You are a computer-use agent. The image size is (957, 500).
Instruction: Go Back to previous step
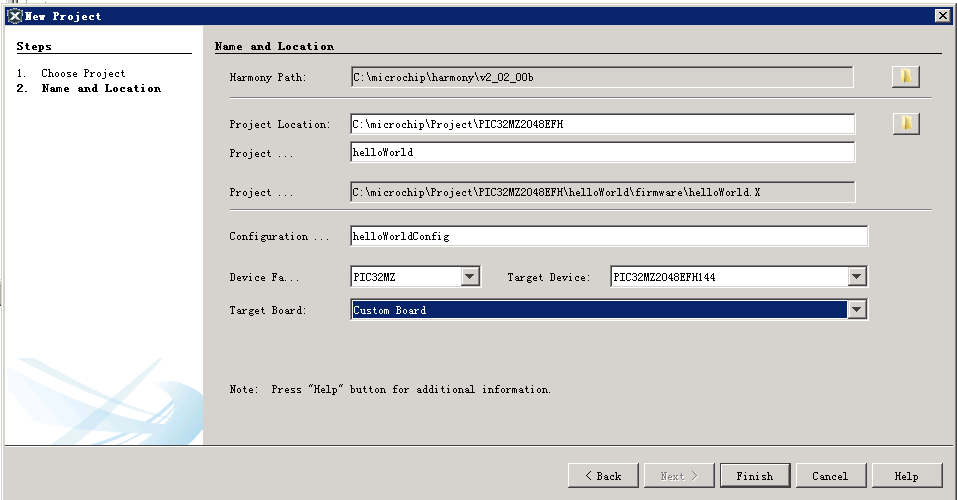[603, 476]
